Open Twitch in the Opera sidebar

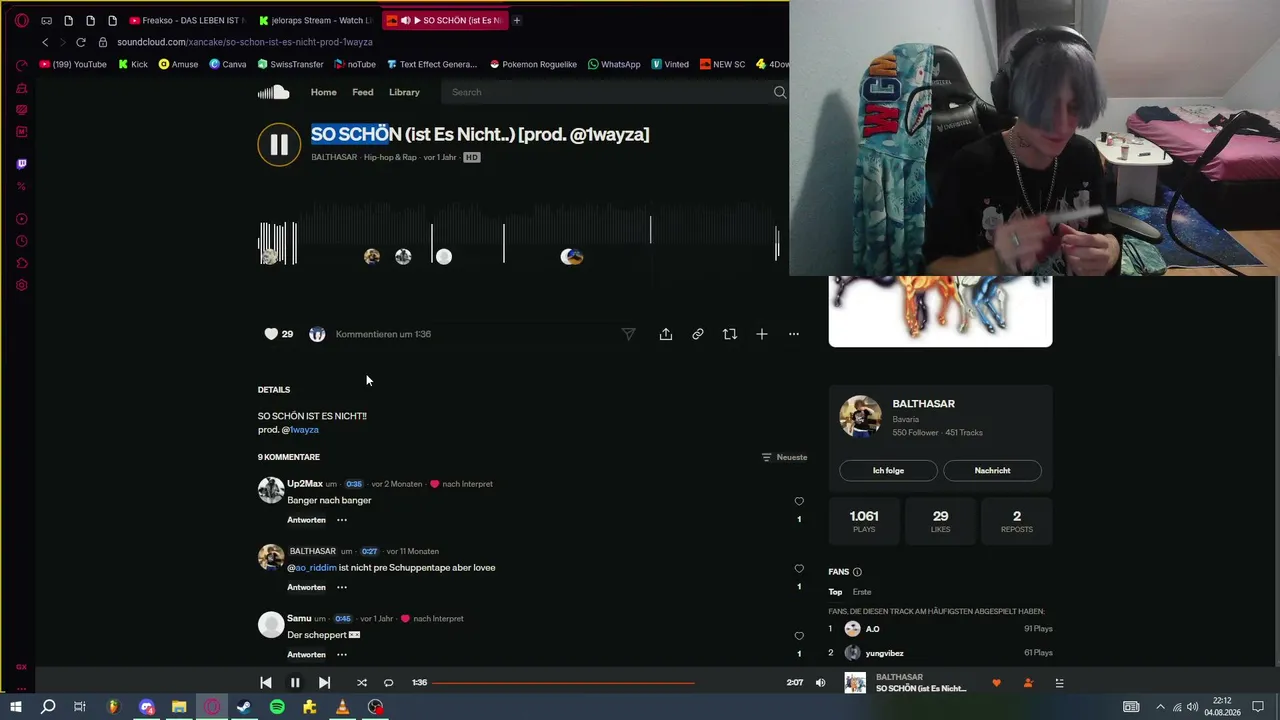(21, 164)
